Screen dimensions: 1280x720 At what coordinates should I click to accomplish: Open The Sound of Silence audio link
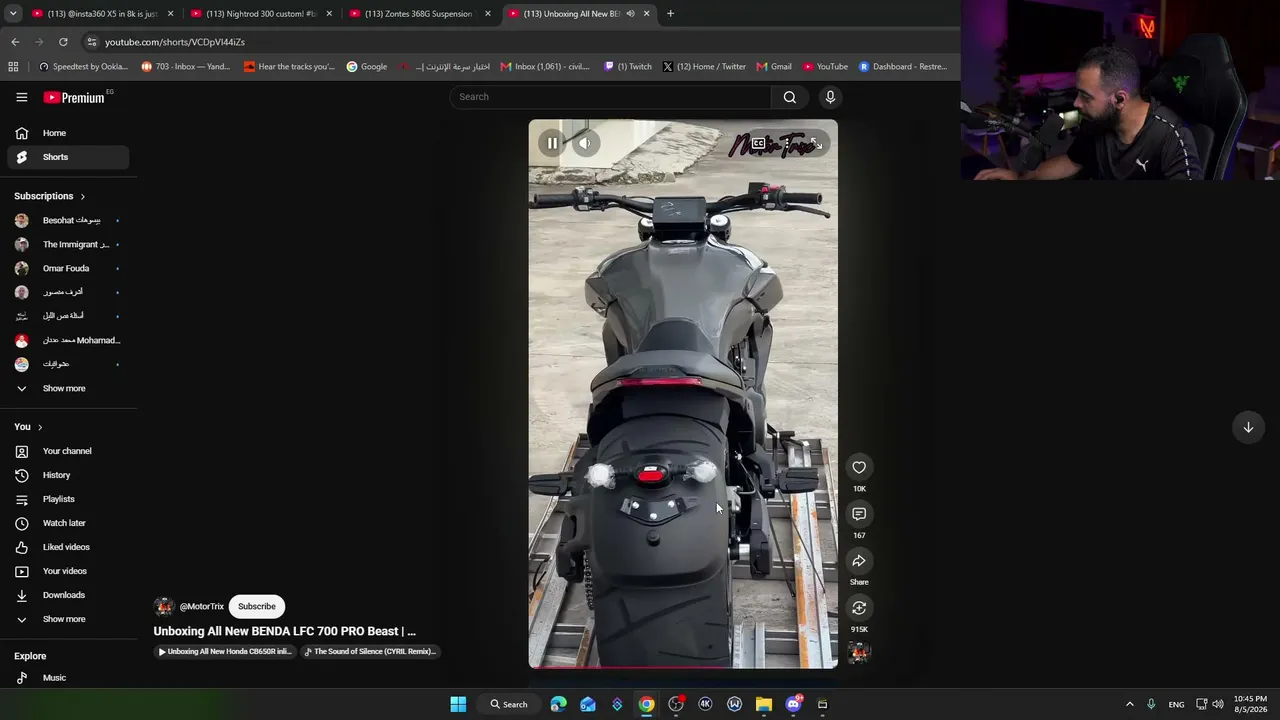(371, 651)
